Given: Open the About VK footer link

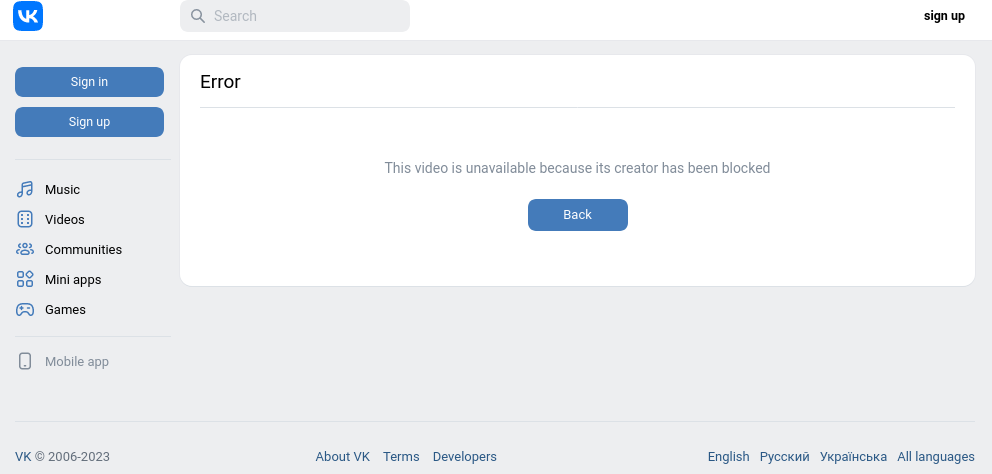Looking at the screenshot, I should point(342,457).
